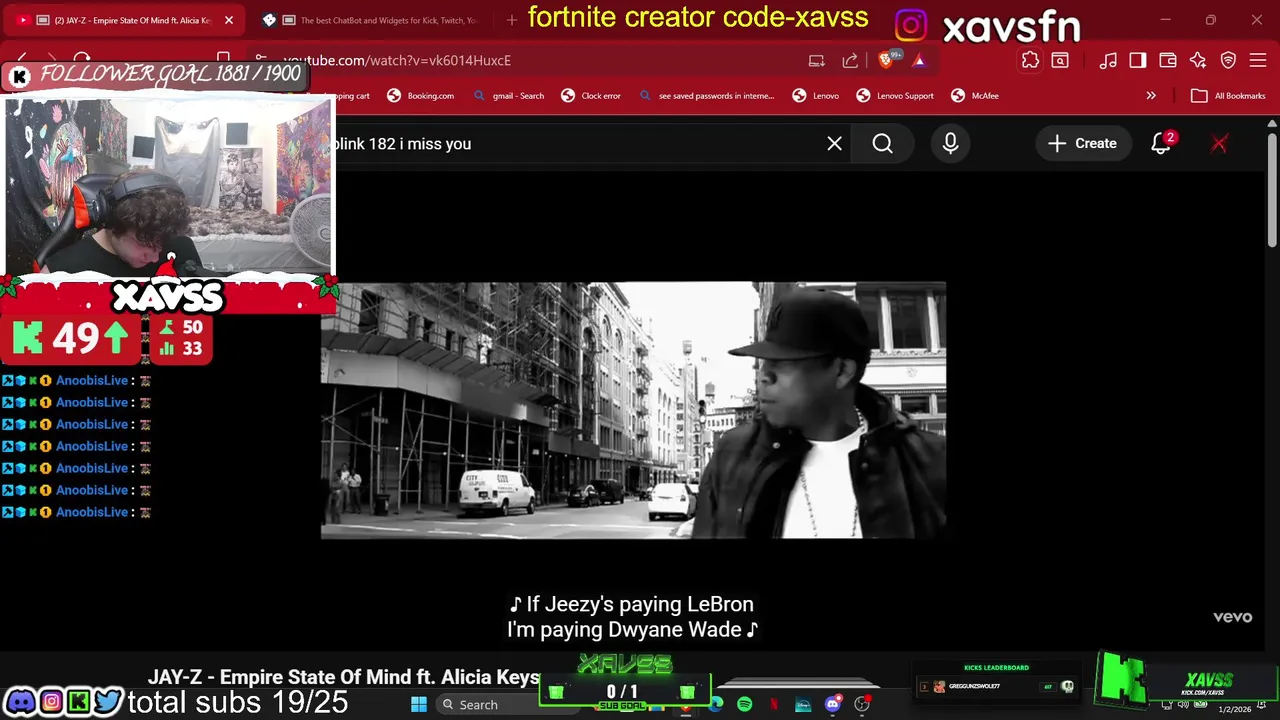Open the Booking.com bookmark
Screen dimensions: 1280x720
tap(420, 96)
